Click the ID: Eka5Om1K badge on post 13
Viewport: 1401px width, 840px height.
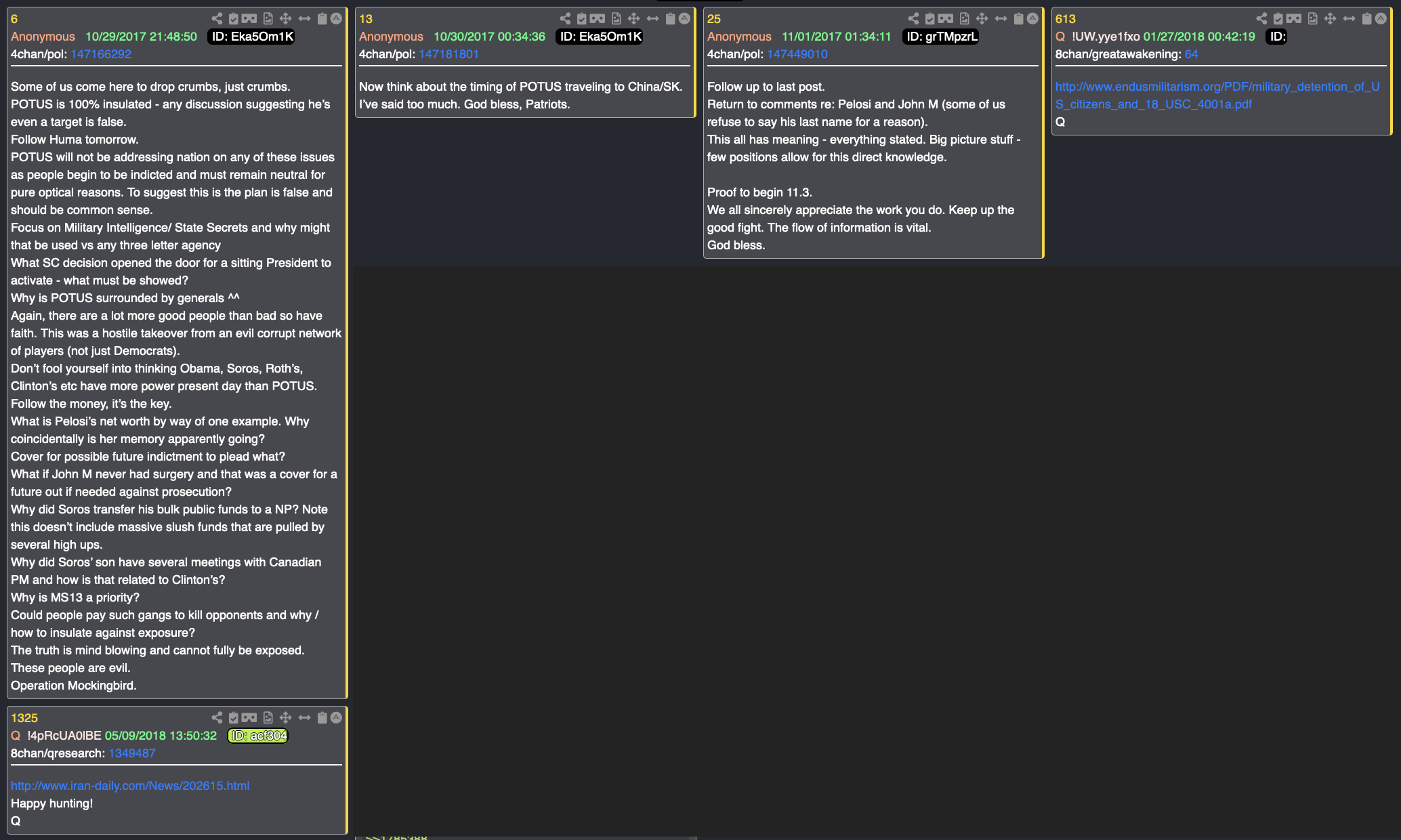[x=600, y=37]
